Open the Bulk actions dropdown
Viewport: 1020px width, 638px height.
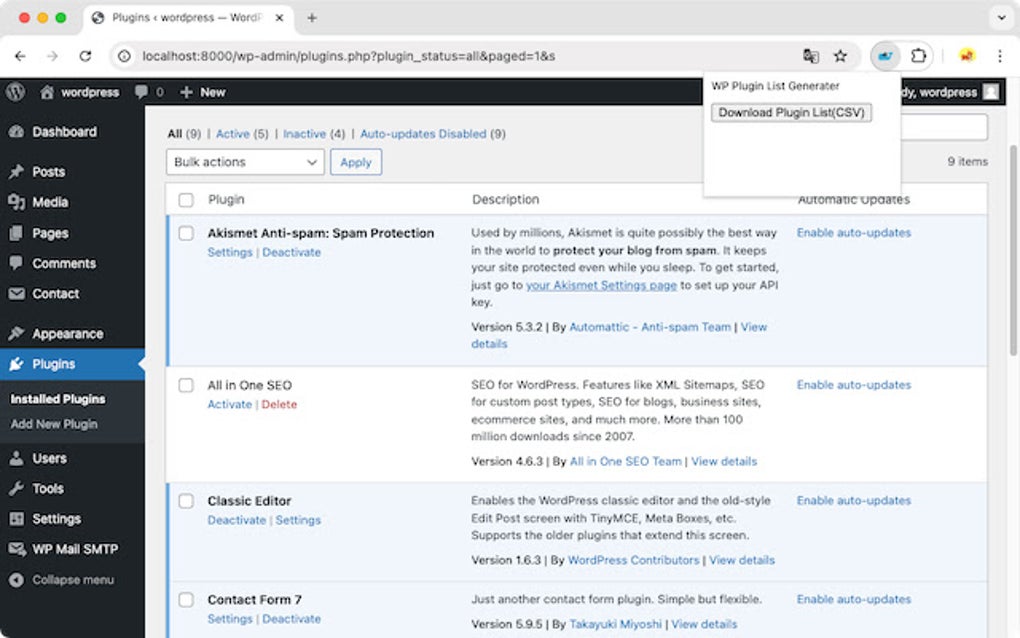(244, 162)
